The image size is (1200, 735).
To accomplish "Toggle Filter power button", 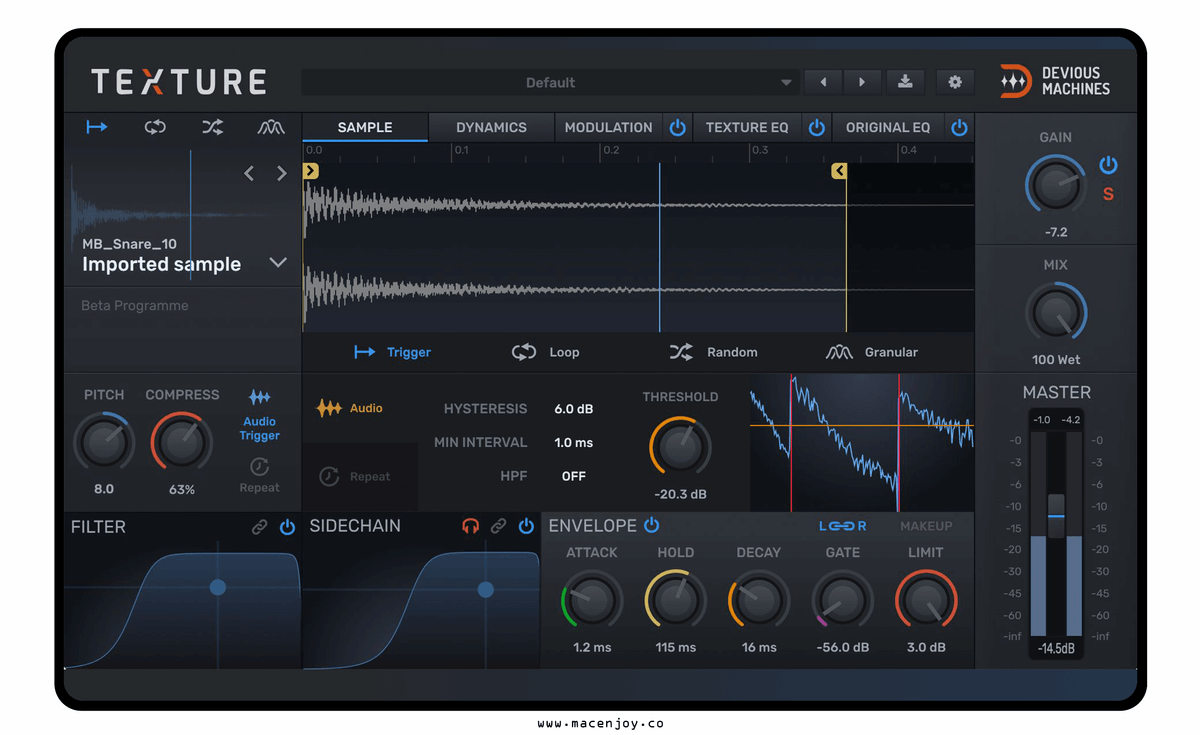I will pyautogui.click(x=288, y=527).
